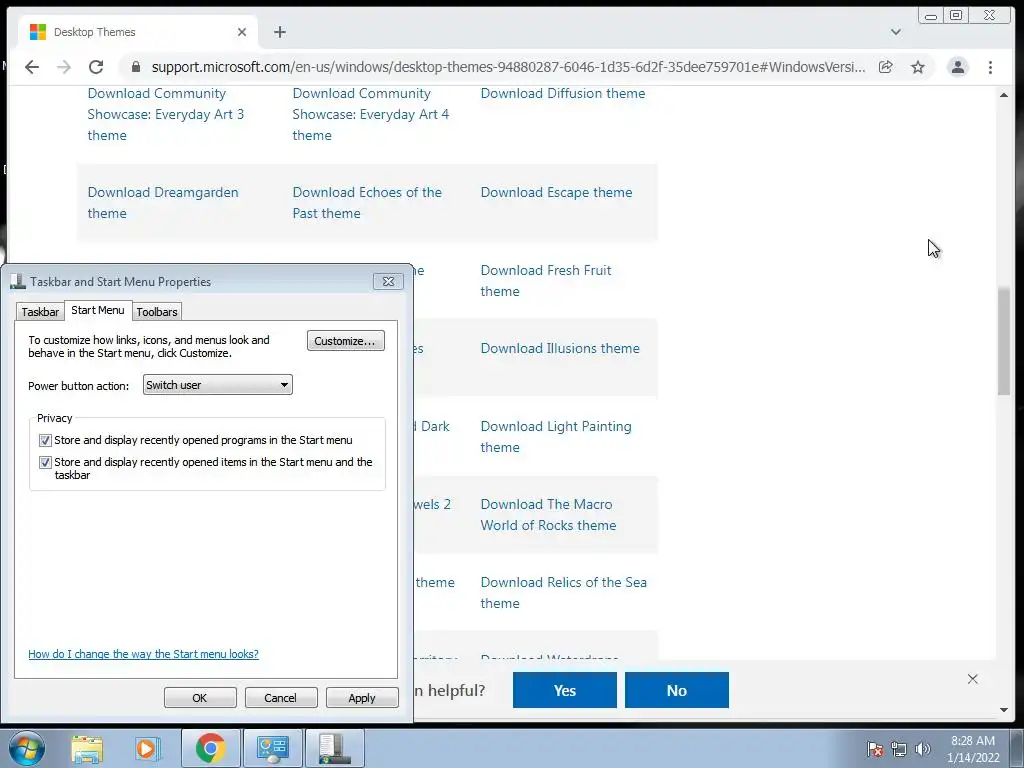Open Download Light Painting theme link
Screen dimensions: 1024x768
point(556,436)
